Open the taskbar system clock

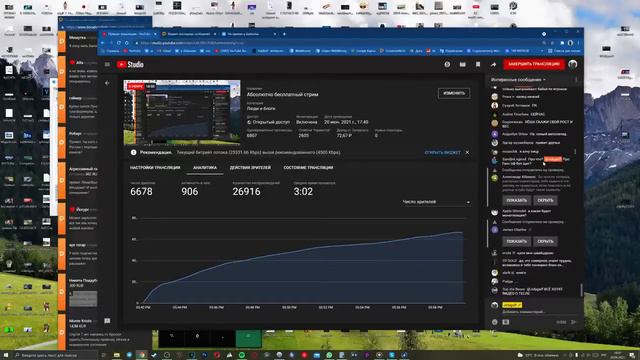pos(617,355)
